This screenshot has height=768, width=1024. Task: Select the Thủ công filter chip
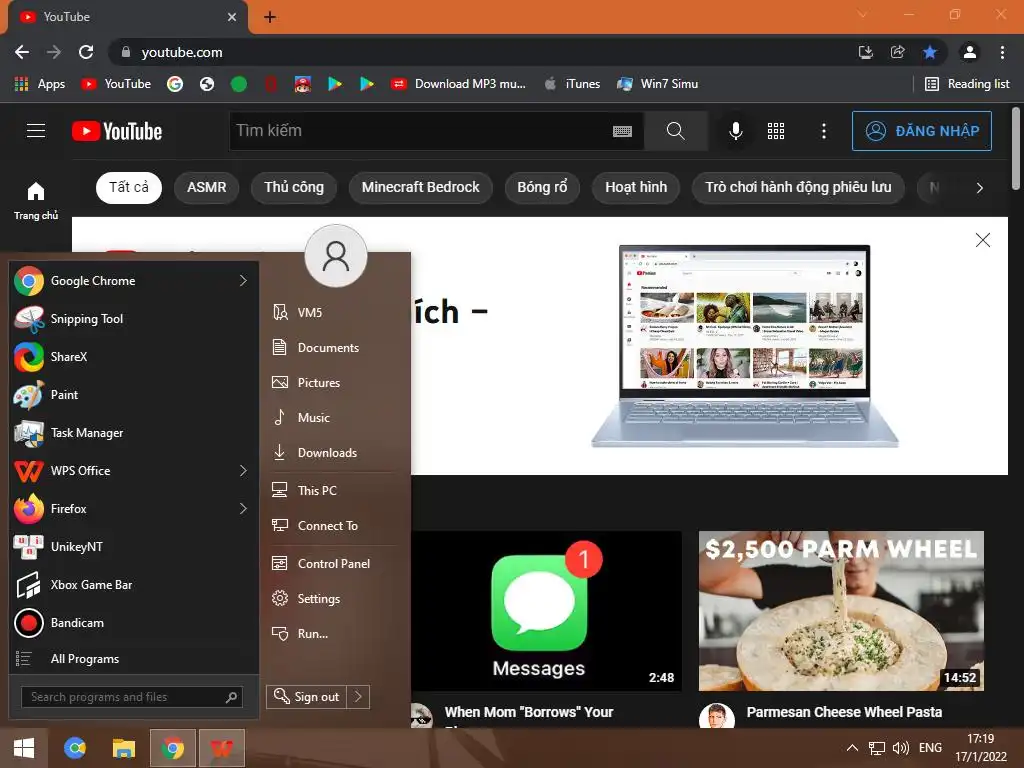[294, 187]
